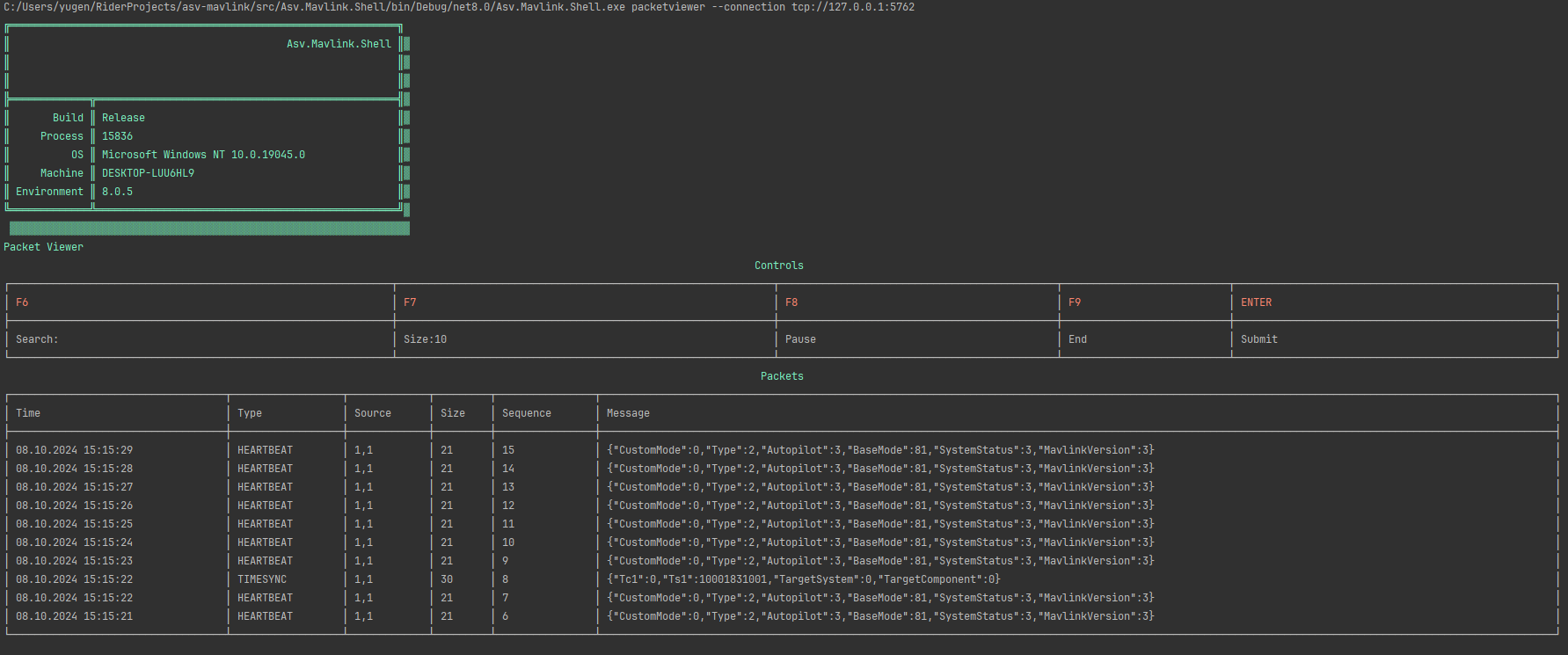
Task: Click sequence number 14
Action: click(508, 469)
